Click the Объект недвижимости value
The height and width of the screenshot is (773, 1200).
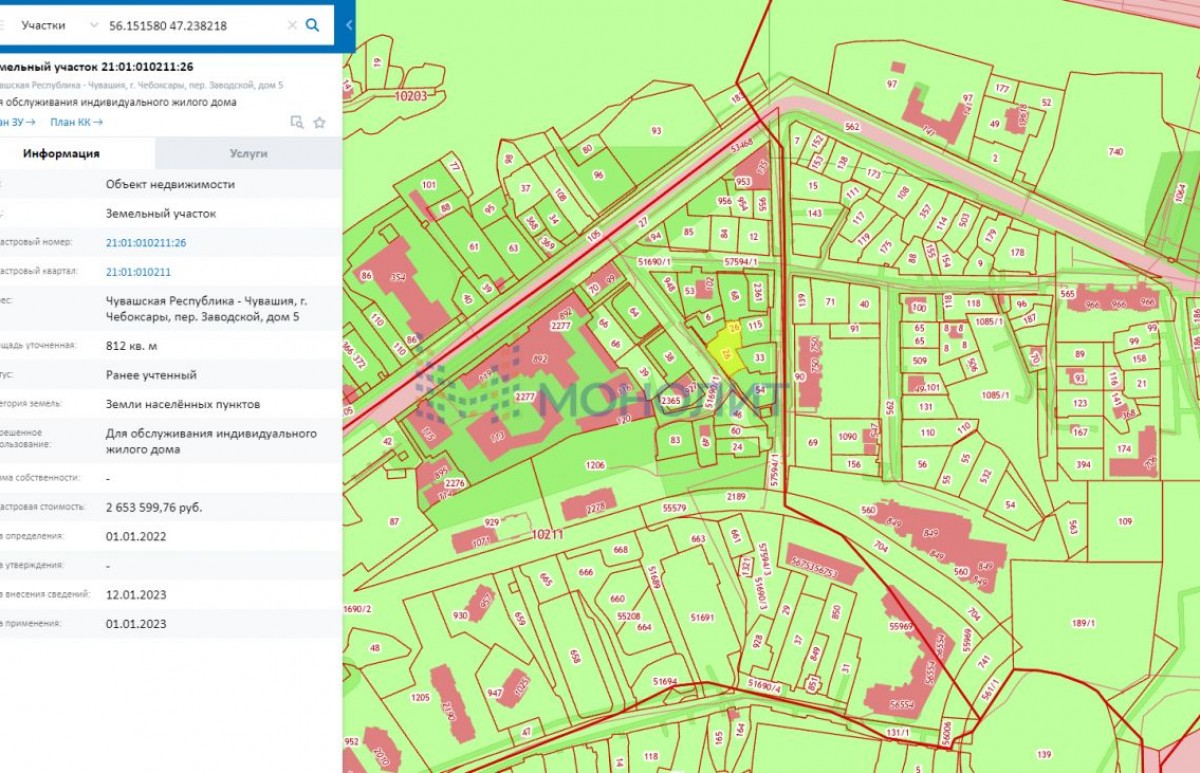point(171,185)
